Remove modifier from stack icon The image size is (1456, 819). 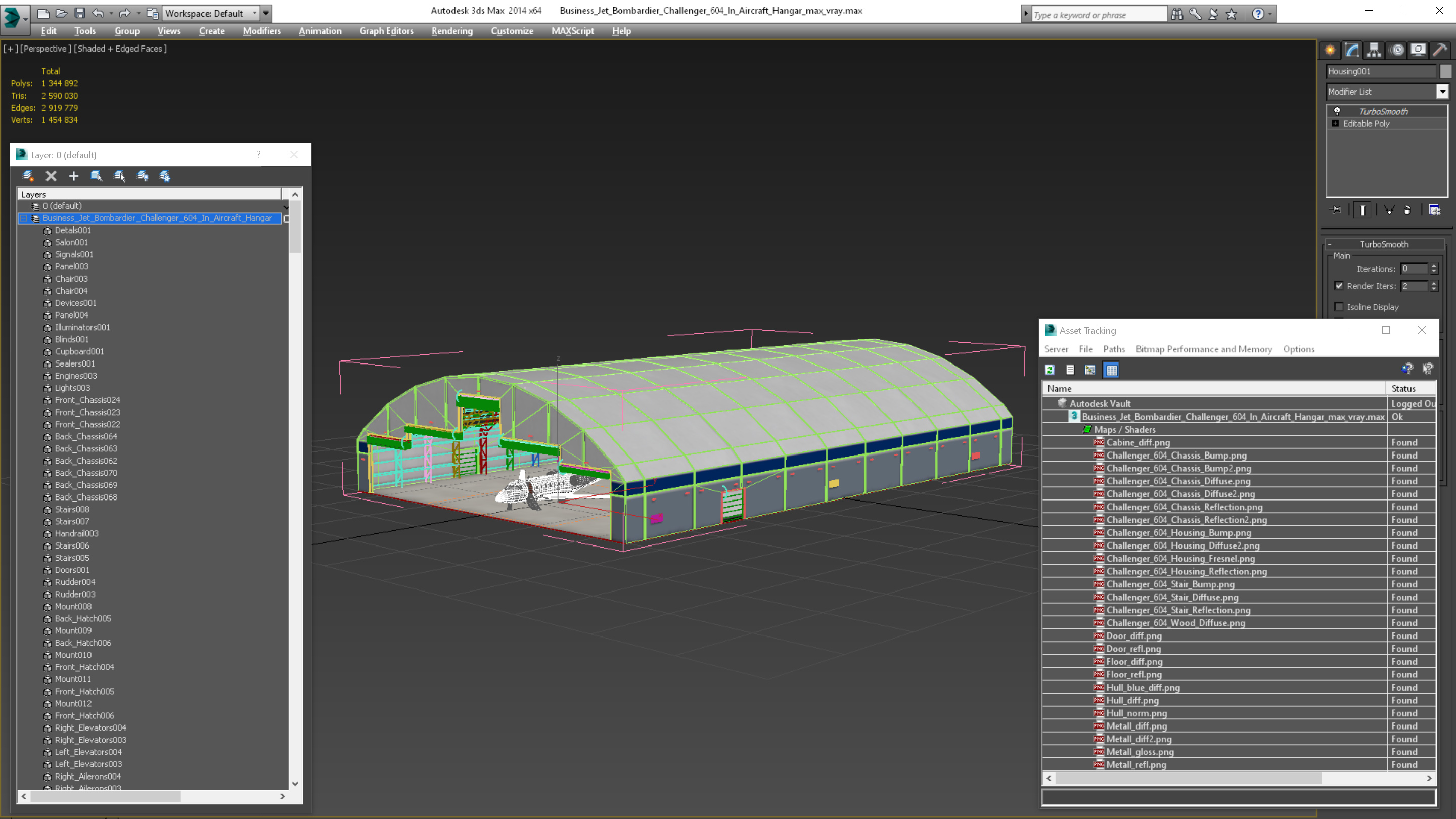point(1407,210)
